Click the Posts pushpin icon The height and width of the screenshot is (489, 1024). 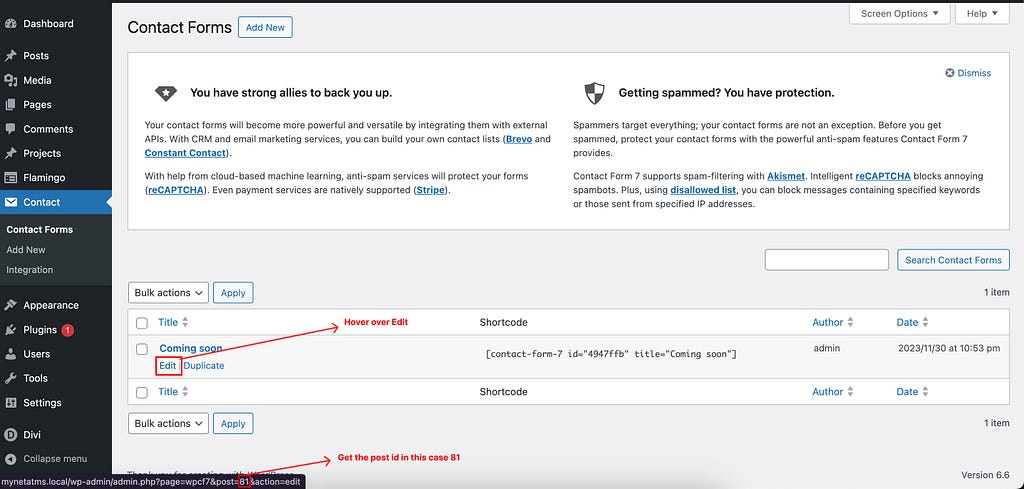coord(10,56)
